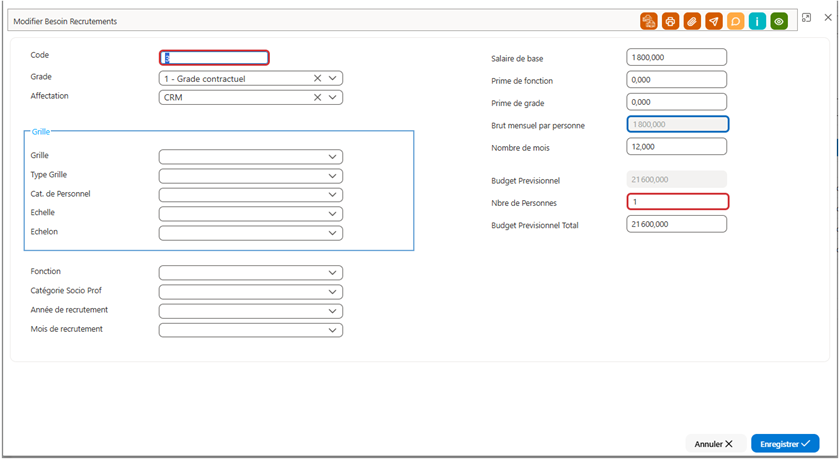Click the expand window icon

806,18
